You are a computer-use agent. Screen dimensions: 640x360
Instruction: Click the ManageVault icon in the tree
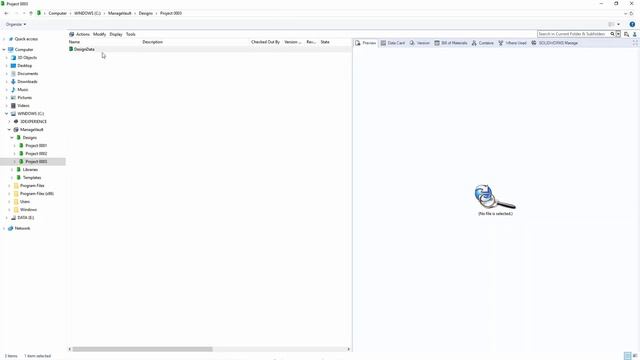click(x=16, y=129)
